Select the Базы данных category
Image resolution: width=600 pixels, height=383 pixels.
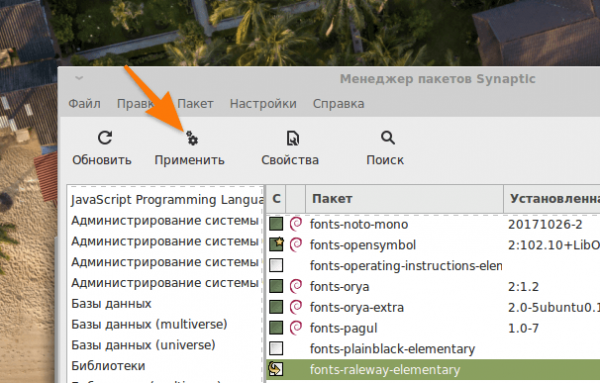[x=111, y=303]
